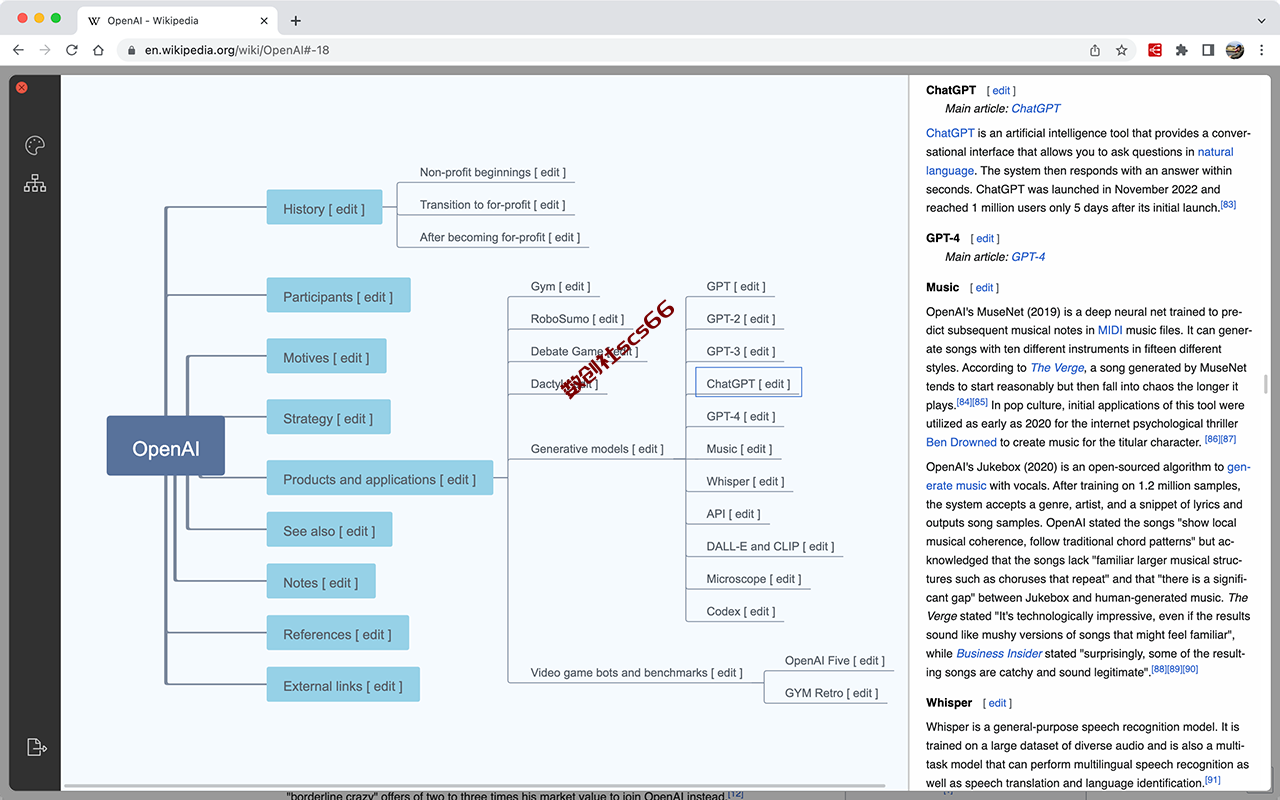Viewport: 1280px width, 800px height.
Task: Select the Products and applications node
Action: click(380, 479)
